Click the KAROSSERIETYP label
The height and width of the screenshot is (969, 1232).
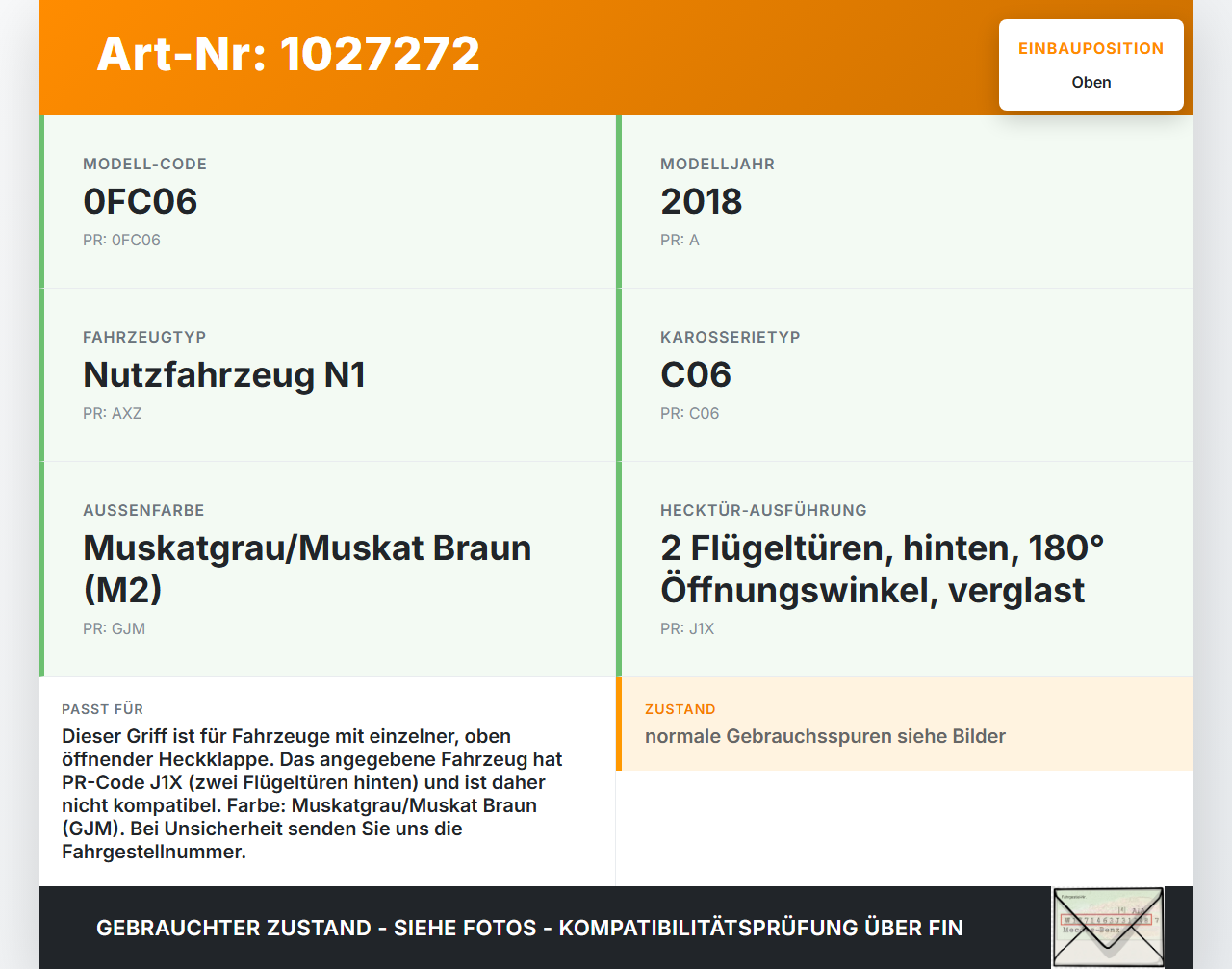pos(731,338)
